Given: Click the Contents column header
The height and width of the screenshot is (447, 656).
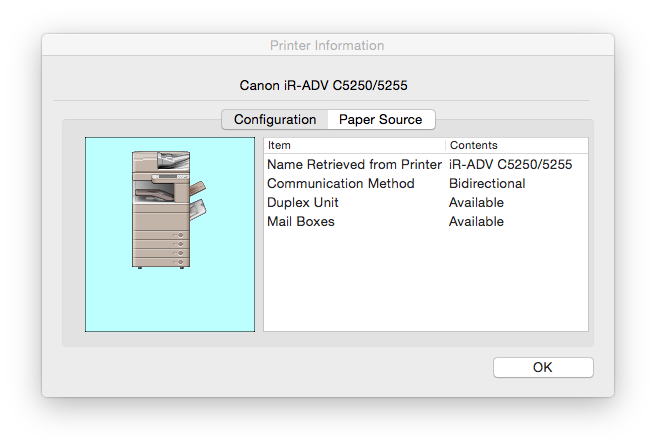Looking at the screenshot, I should coord(517,145).
